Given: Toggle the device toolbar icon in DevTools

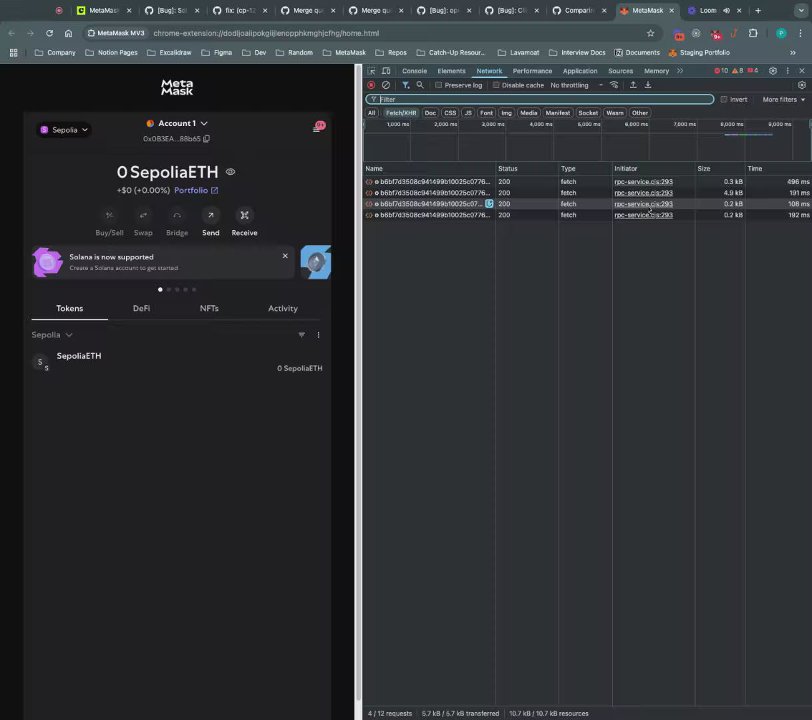Looking at the screenshot, I should pyautogui.click(x=386, y=70).
